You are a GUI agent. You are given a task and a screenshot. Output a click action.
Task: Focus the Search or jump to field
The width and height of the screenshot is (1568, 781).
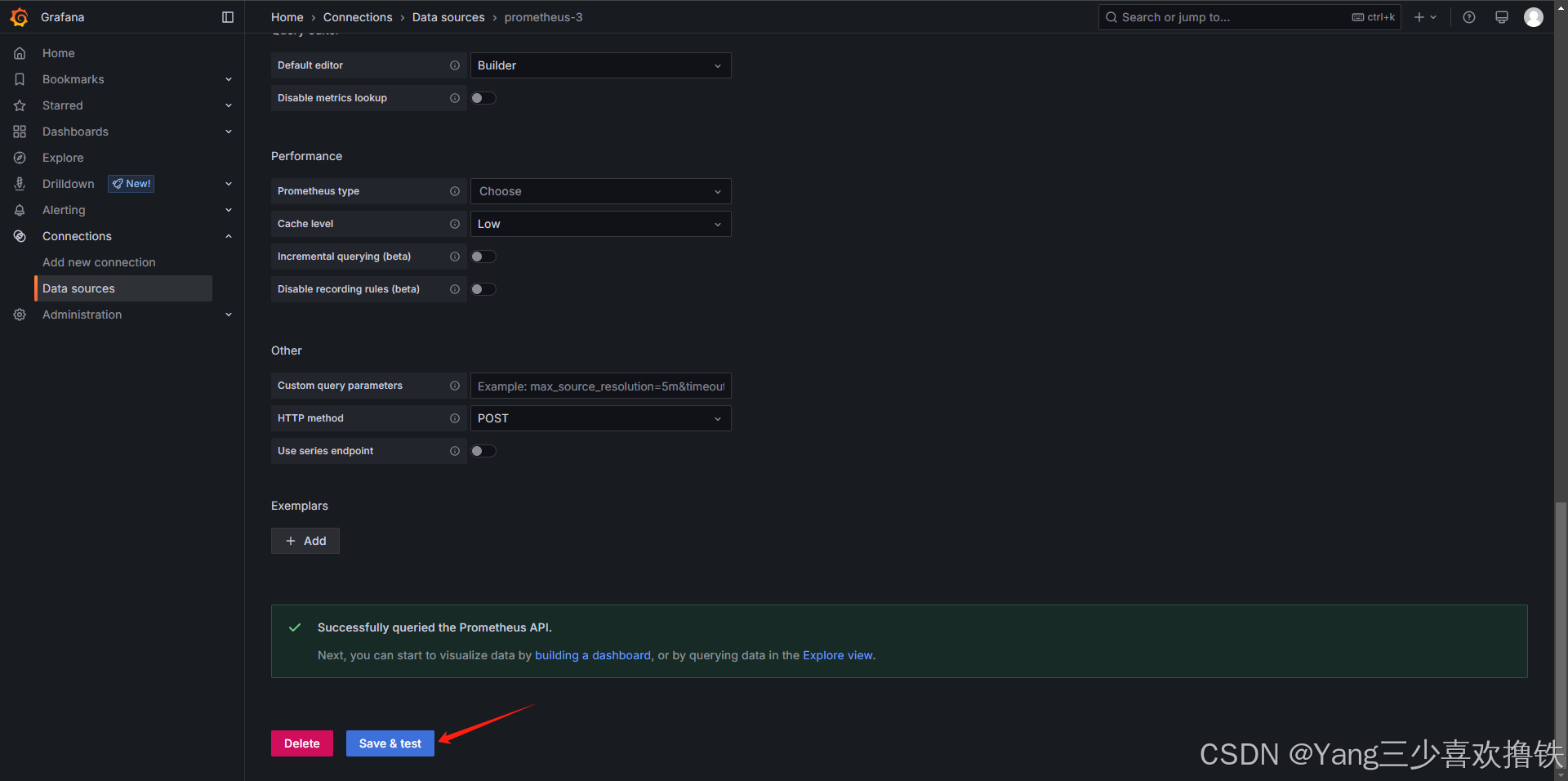tap(1249, 17)
